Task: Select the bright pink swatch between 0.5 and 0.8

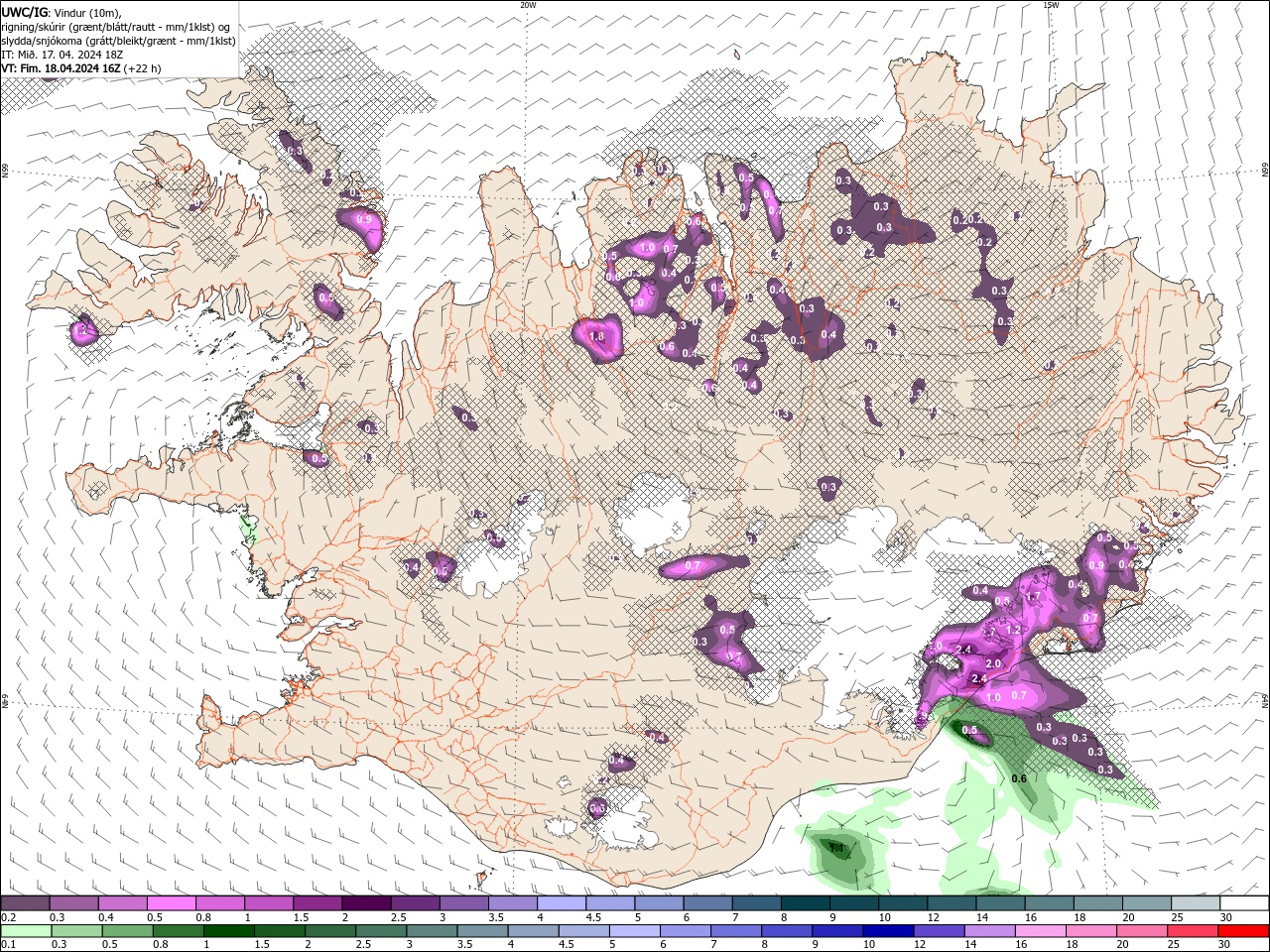Action: (171, 902)
